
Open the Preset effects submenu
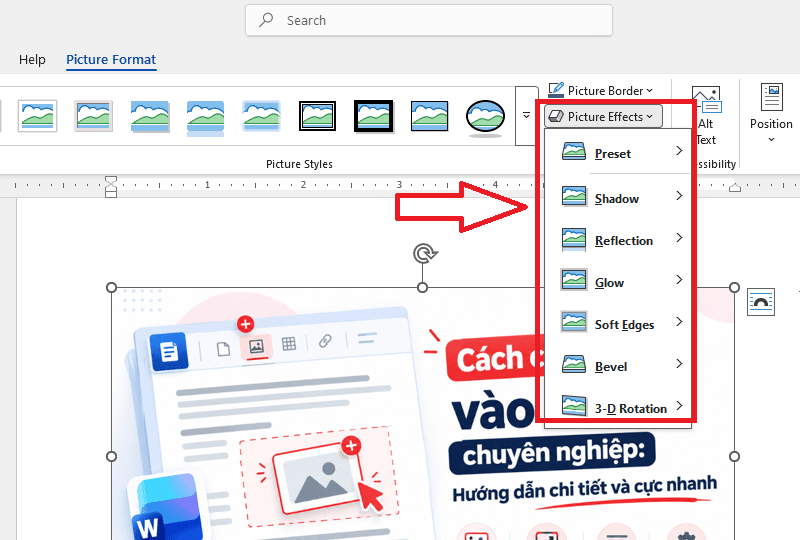pyautogui.click(x=619, y=153)
